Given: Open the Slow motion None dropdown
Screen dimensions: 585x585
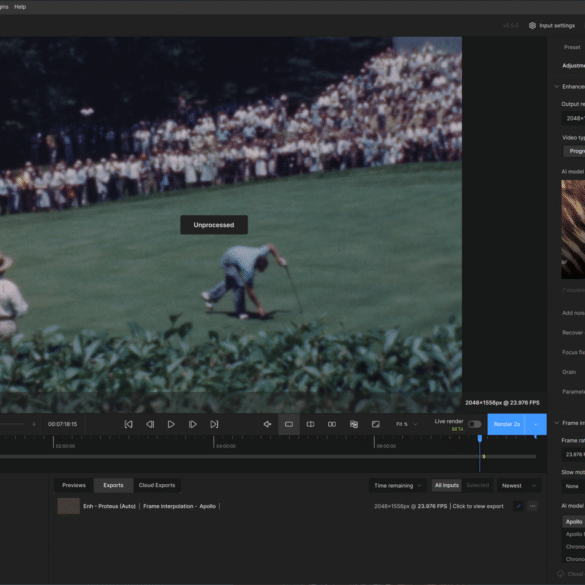Looking at the screenshot, I should (x=573, y=486).
